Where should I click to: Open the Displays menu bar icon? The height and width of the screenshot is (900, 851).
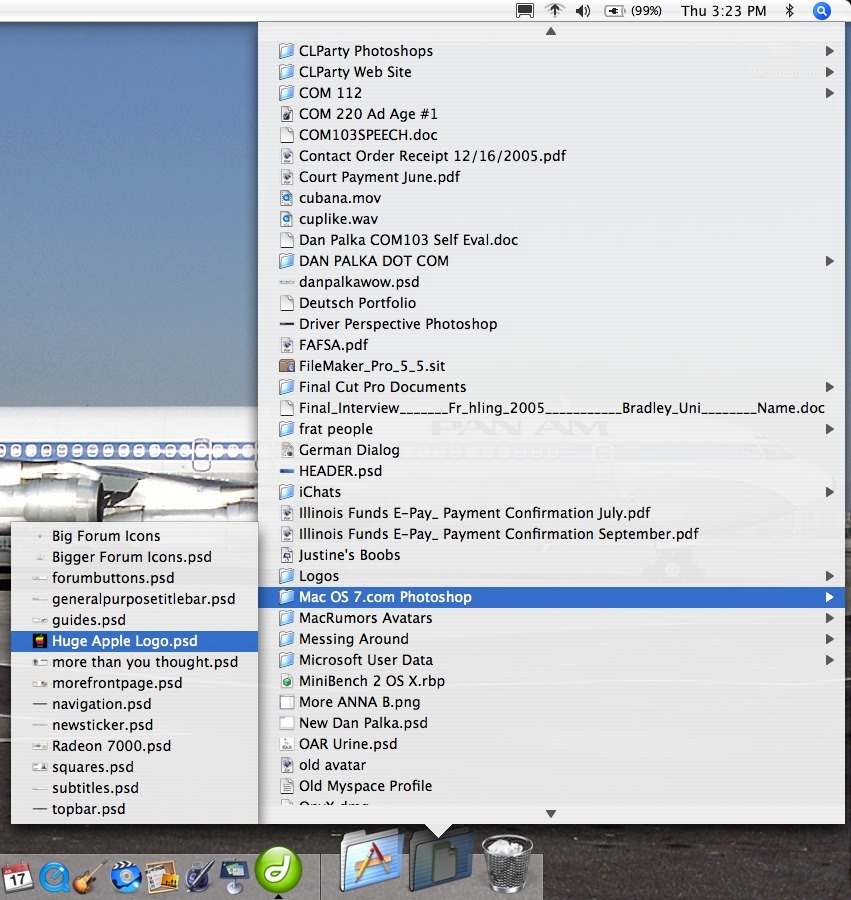[524, 11]
